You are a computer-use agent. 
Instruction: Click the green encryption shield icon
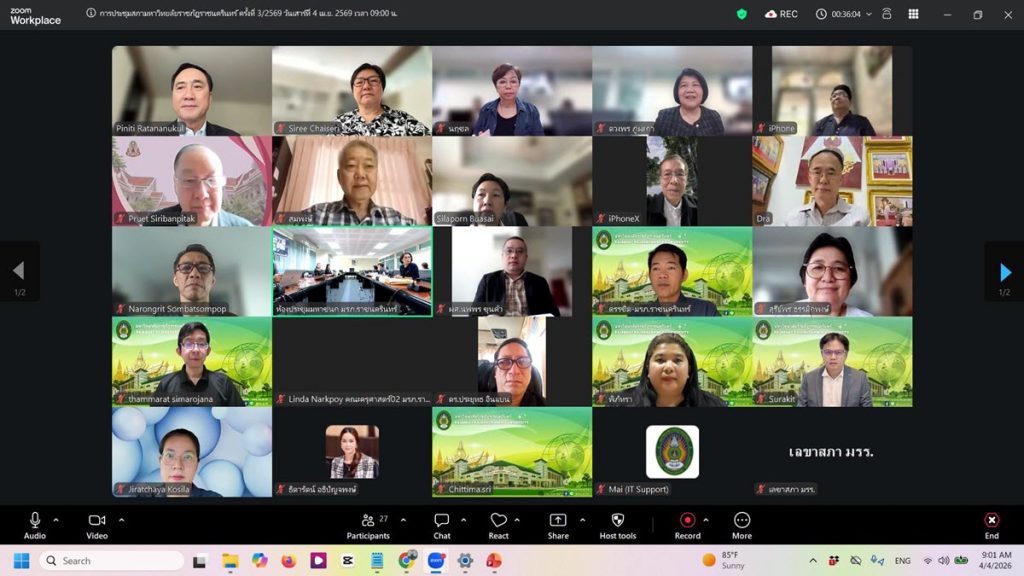741,14
